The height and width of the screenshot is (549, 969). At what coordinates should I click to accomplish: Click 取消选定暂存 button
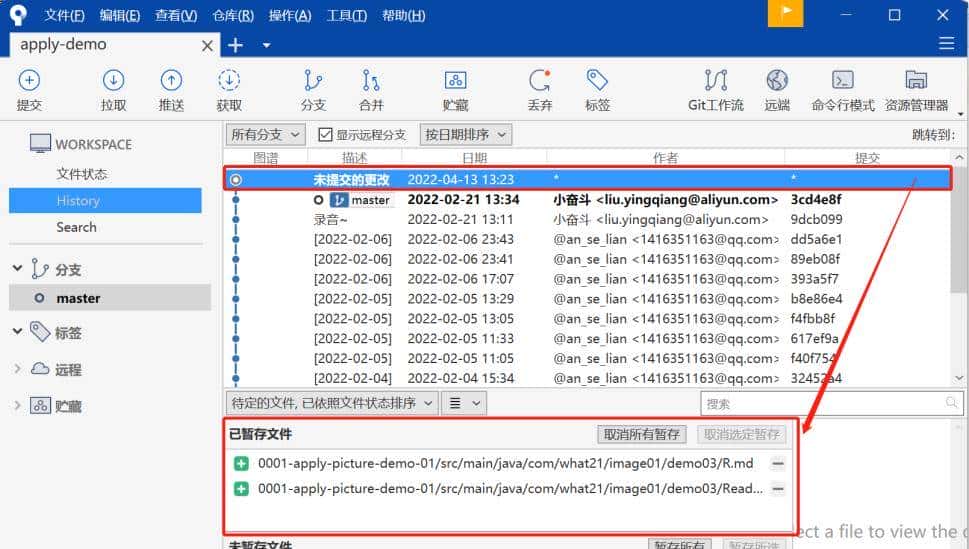tap(742, 434)
